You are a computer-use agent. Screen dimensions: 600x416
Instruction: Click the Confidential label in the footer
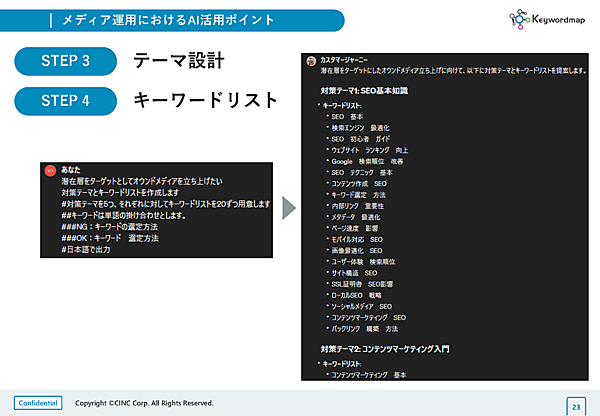(x=38, y=402)
